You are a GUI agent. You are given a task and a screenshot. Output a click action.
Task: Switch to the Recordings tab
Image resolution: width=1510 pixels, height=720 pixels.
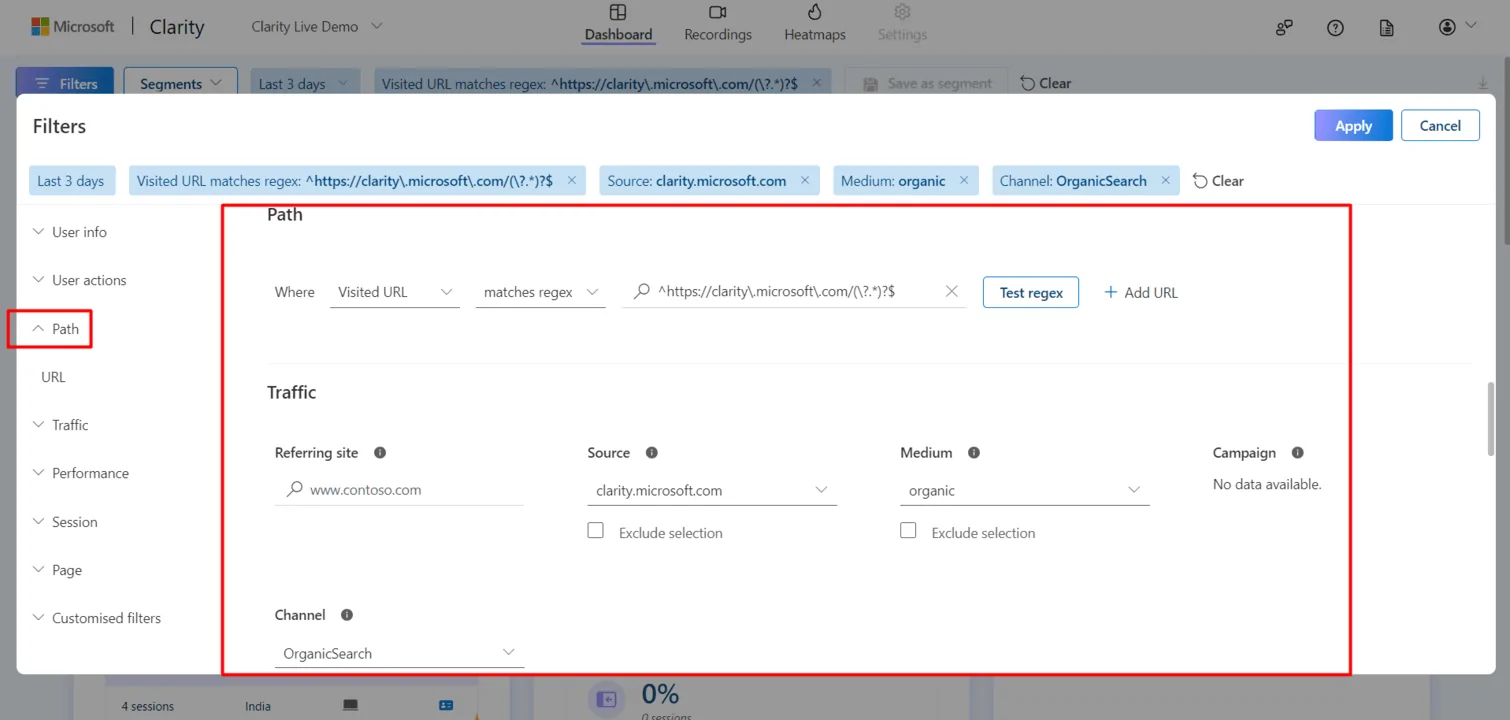(x=717, y=23)
